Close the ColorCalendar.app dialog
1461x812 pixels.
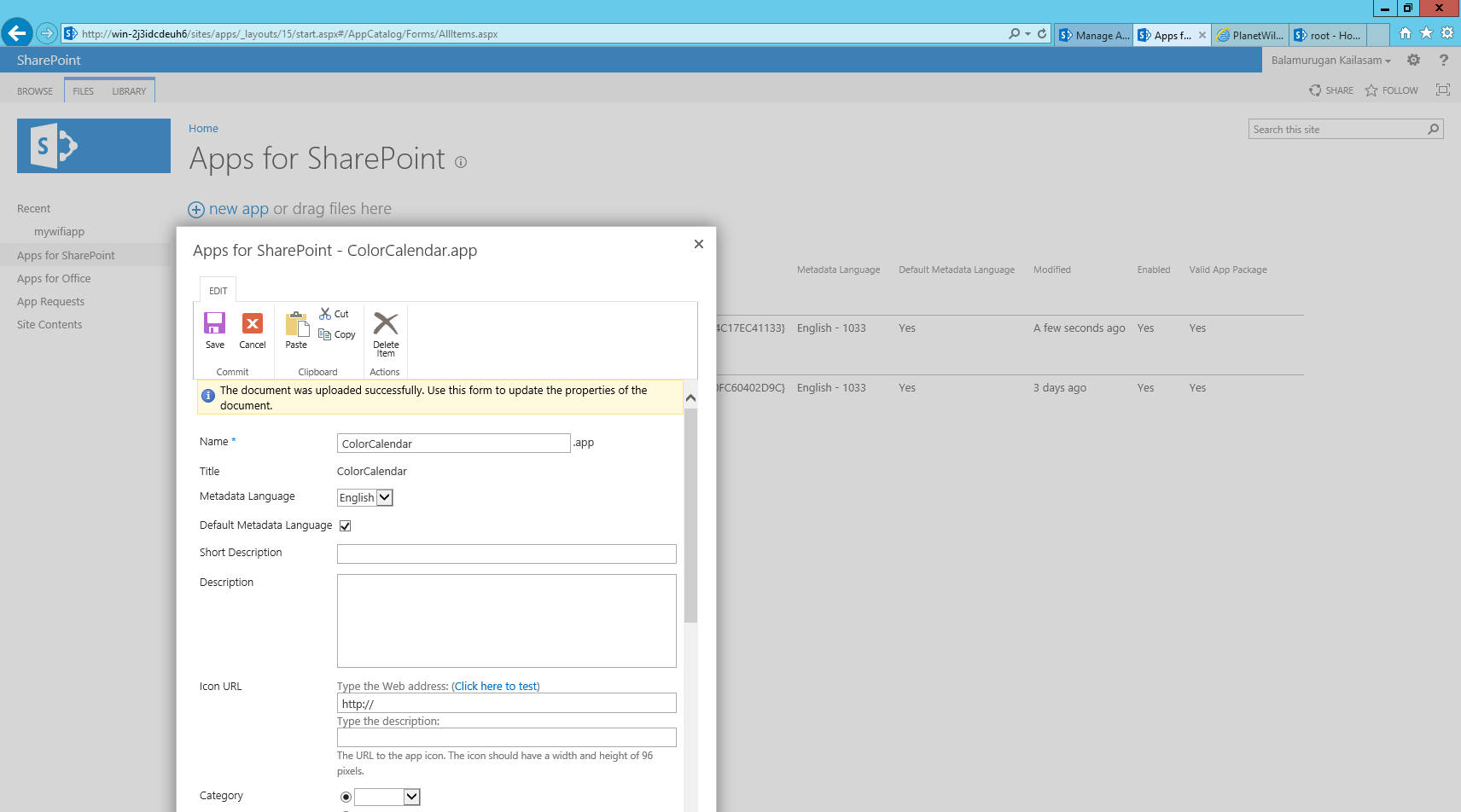tap(699, 244)
